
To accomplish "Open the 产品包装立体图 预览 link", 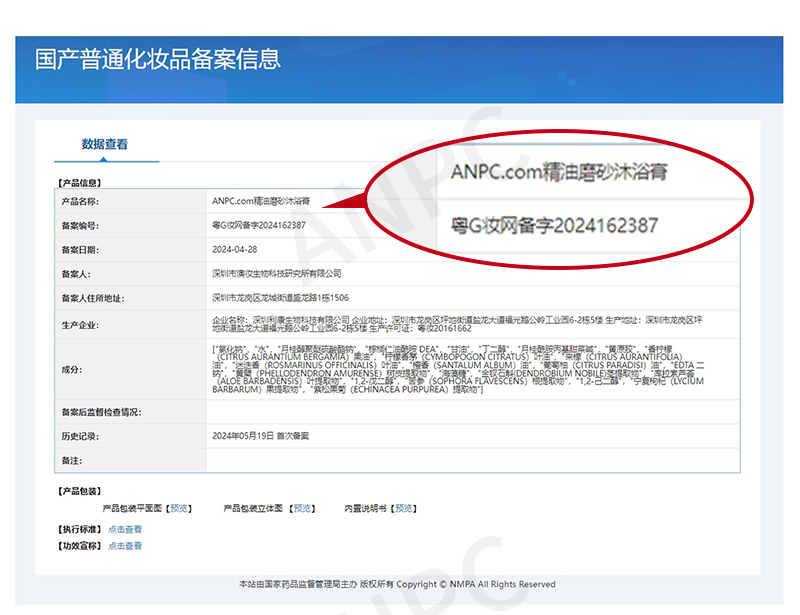I will 303,508.
